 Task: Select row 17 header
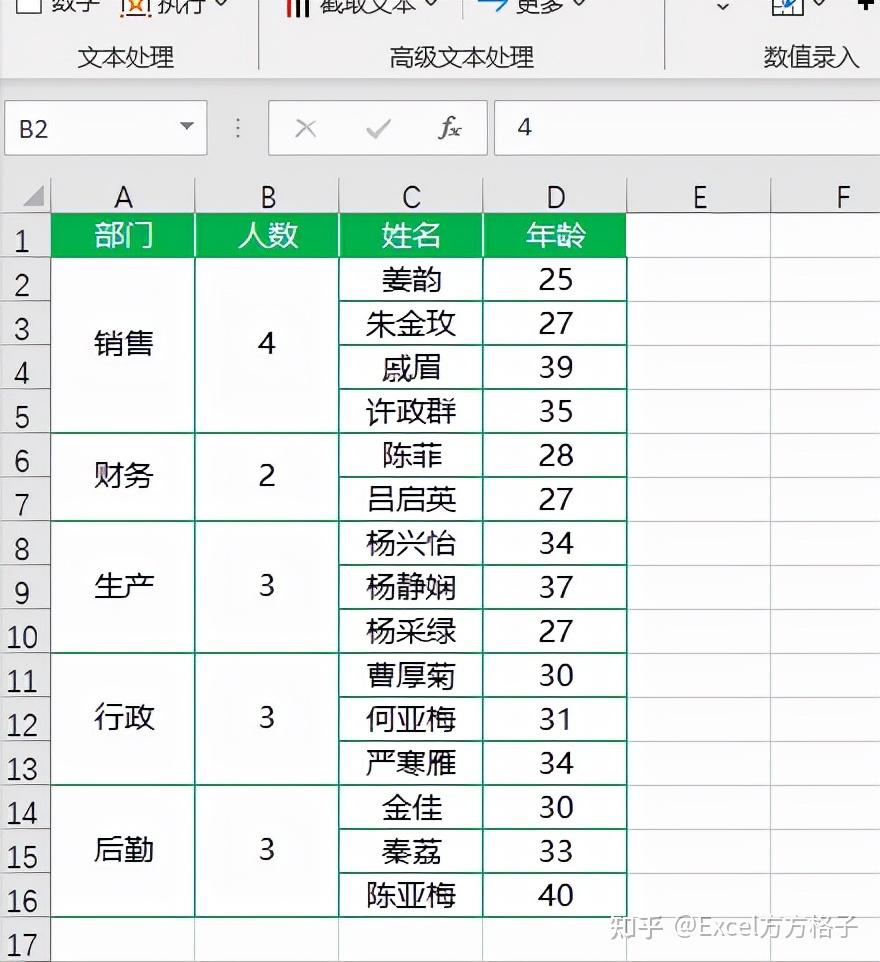[25, 940]
